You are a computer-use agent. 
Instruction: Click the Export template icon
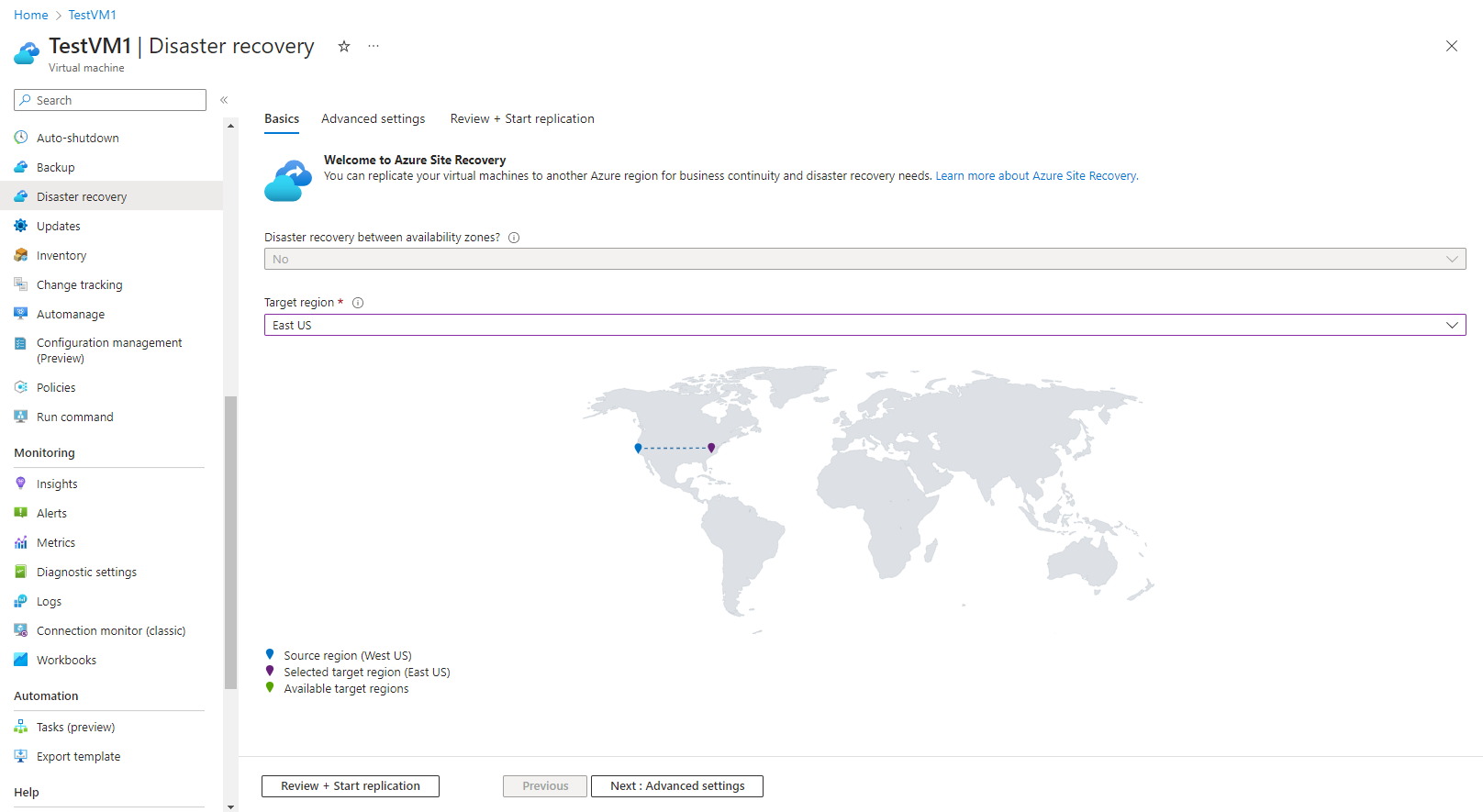pyautogui.click(x=21, y=756)
